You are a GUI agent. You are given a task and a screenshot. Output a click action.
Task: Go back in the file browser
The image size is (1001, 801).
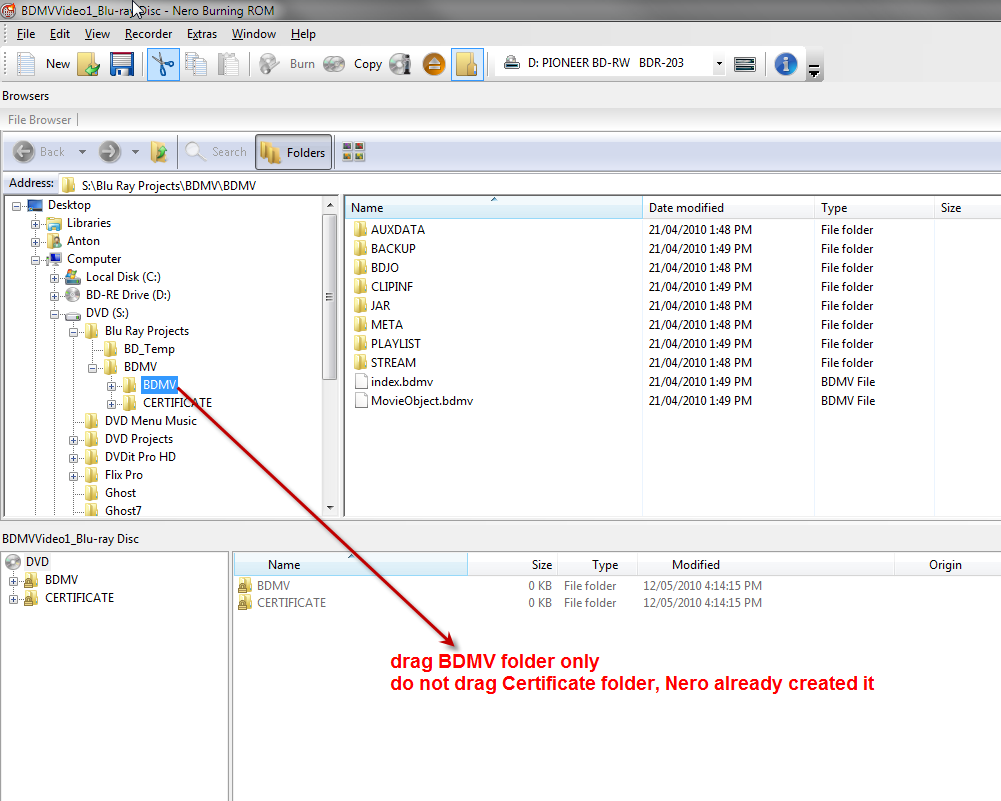click(38, 152)
